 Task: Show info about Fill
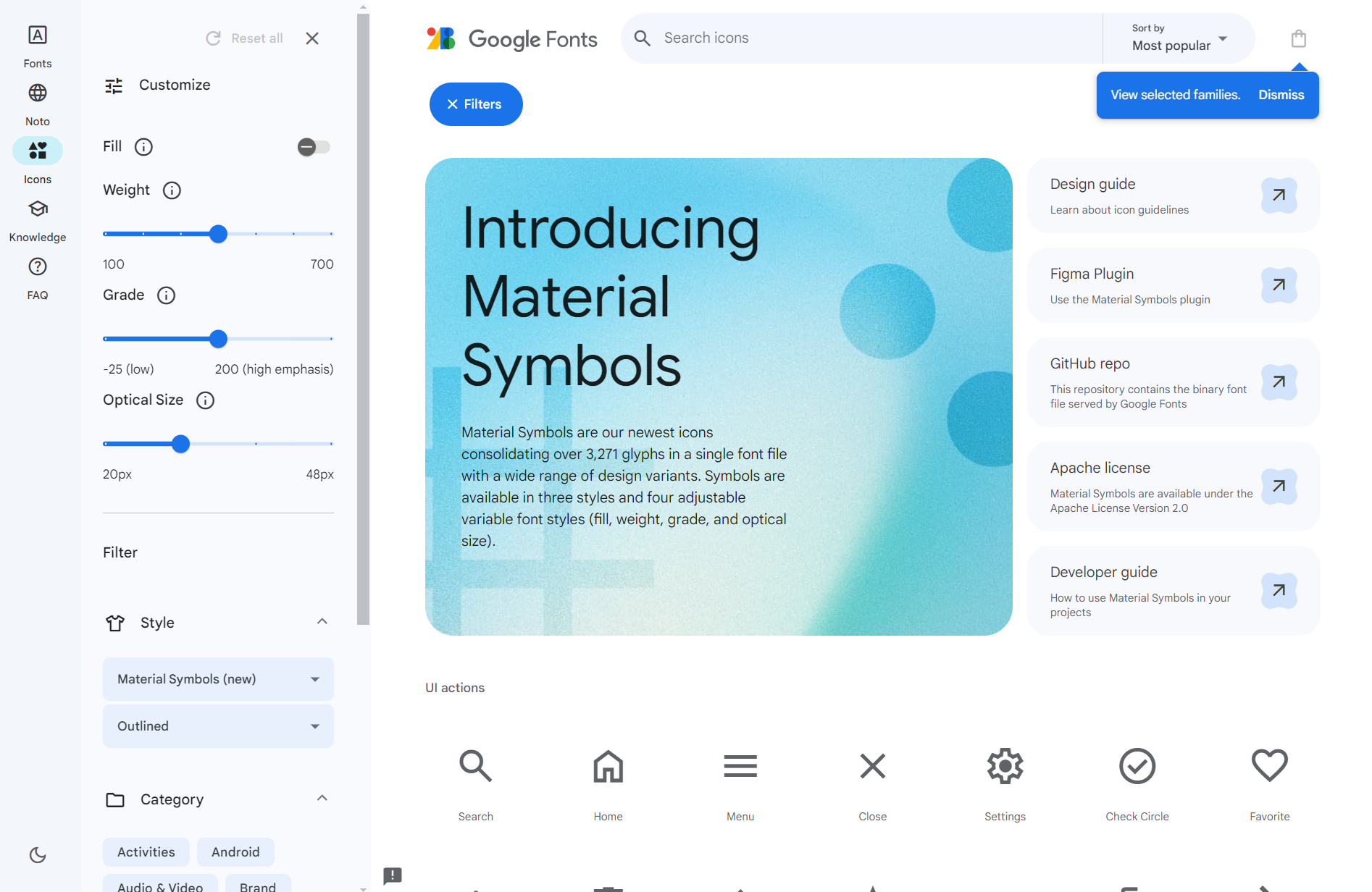pos(144,147)
